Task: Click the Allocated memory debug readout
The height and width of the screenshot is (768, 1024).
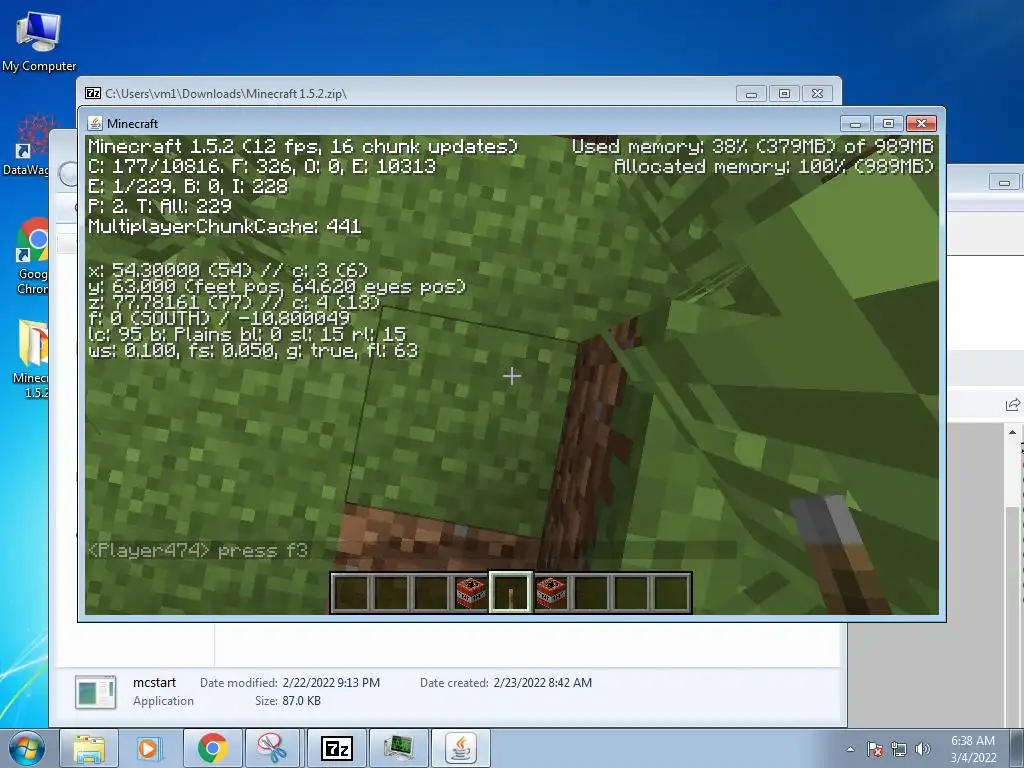Action: pos(775,167)
